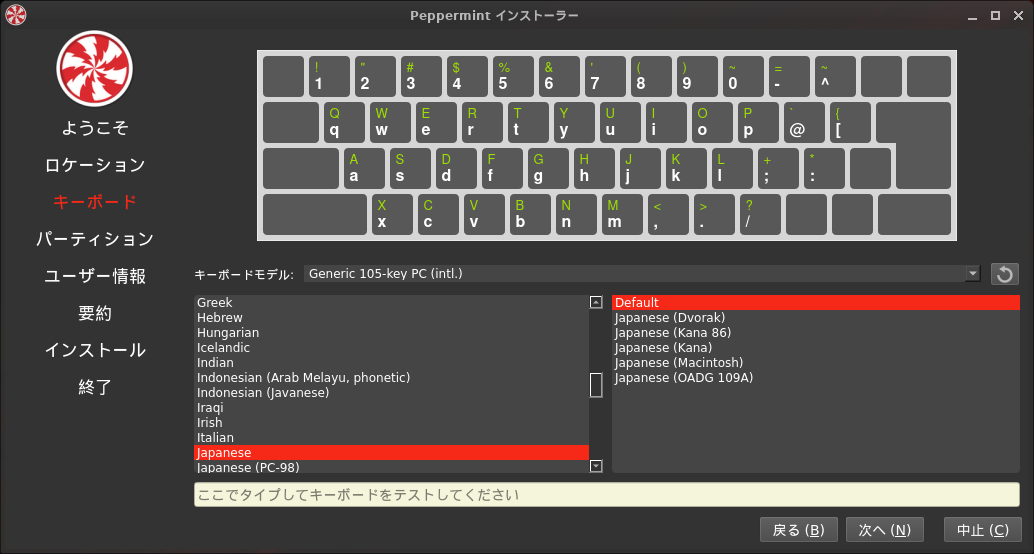Screen dimensions: 1034x554
Task: Go to ようこそ step in sidebar
Action: point(95,127)
